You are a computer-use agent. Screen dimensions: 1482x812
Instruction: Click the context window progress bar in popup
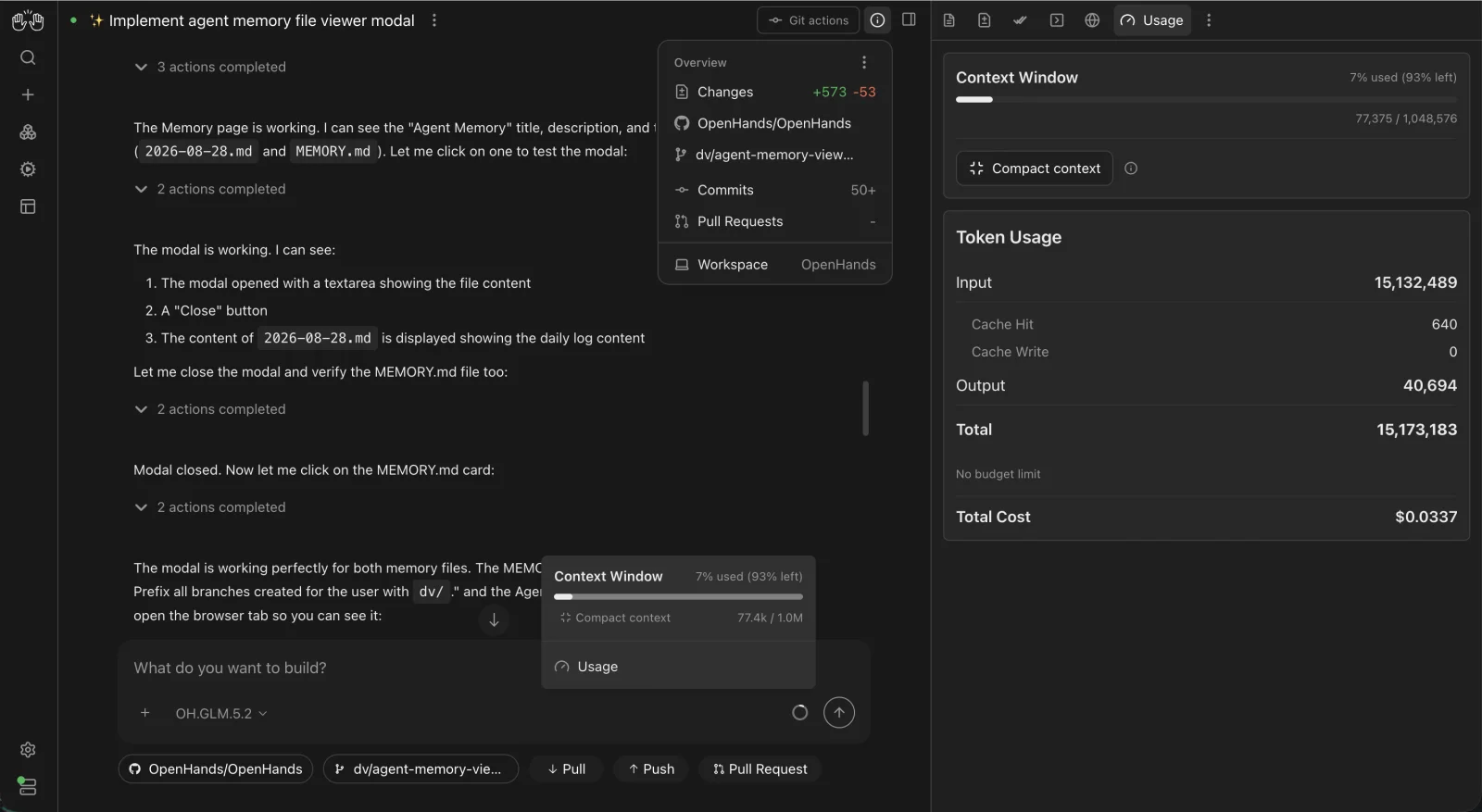pyautogui.click(x=678, y=597)
